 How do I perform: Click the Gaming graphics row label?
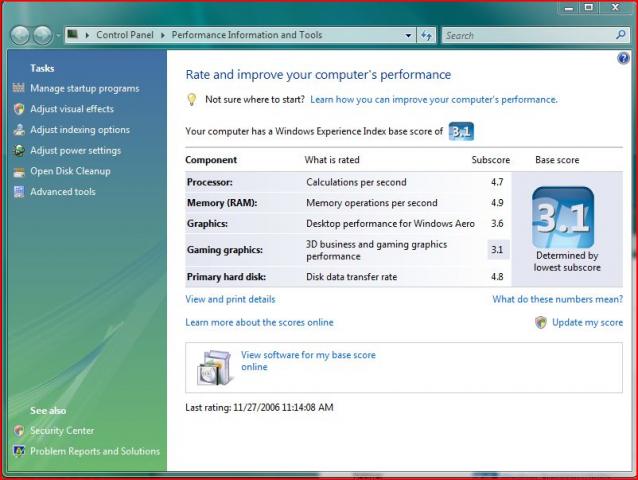click(x=225, y=250)
